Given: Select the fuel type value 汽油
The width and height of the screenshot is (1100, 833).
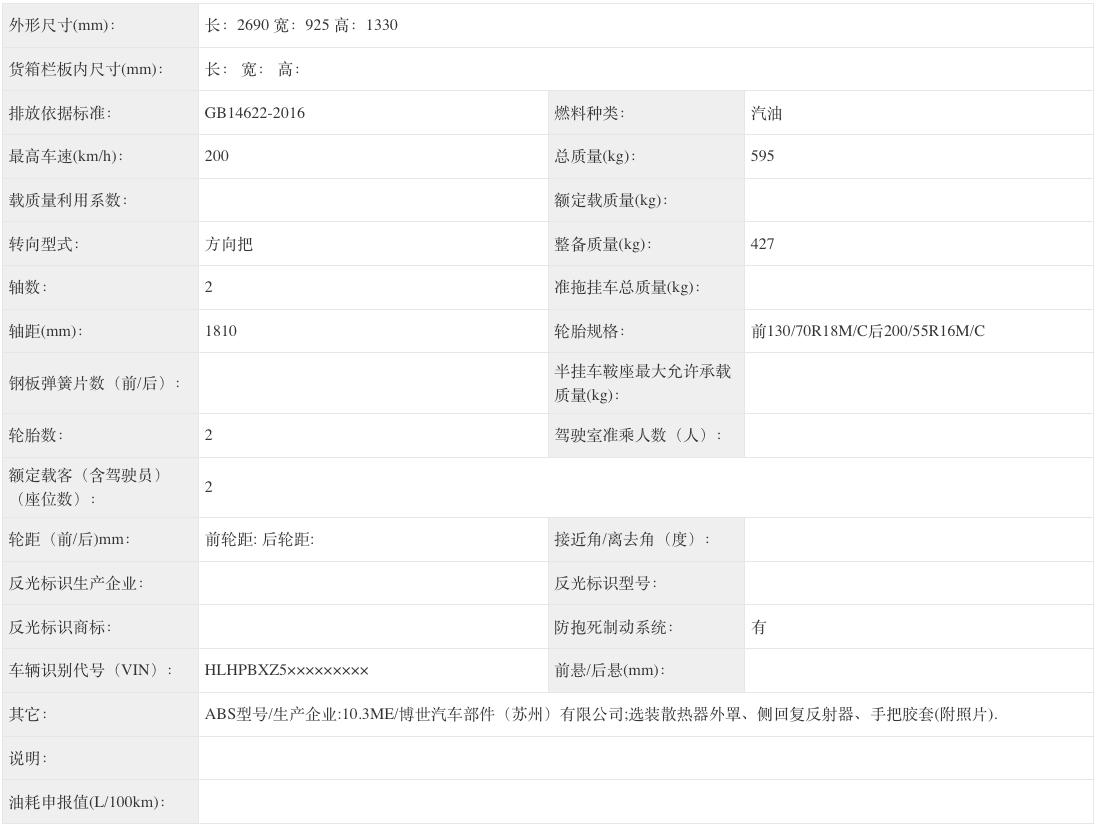Looking at the screenshot, I should pos(766,113).
